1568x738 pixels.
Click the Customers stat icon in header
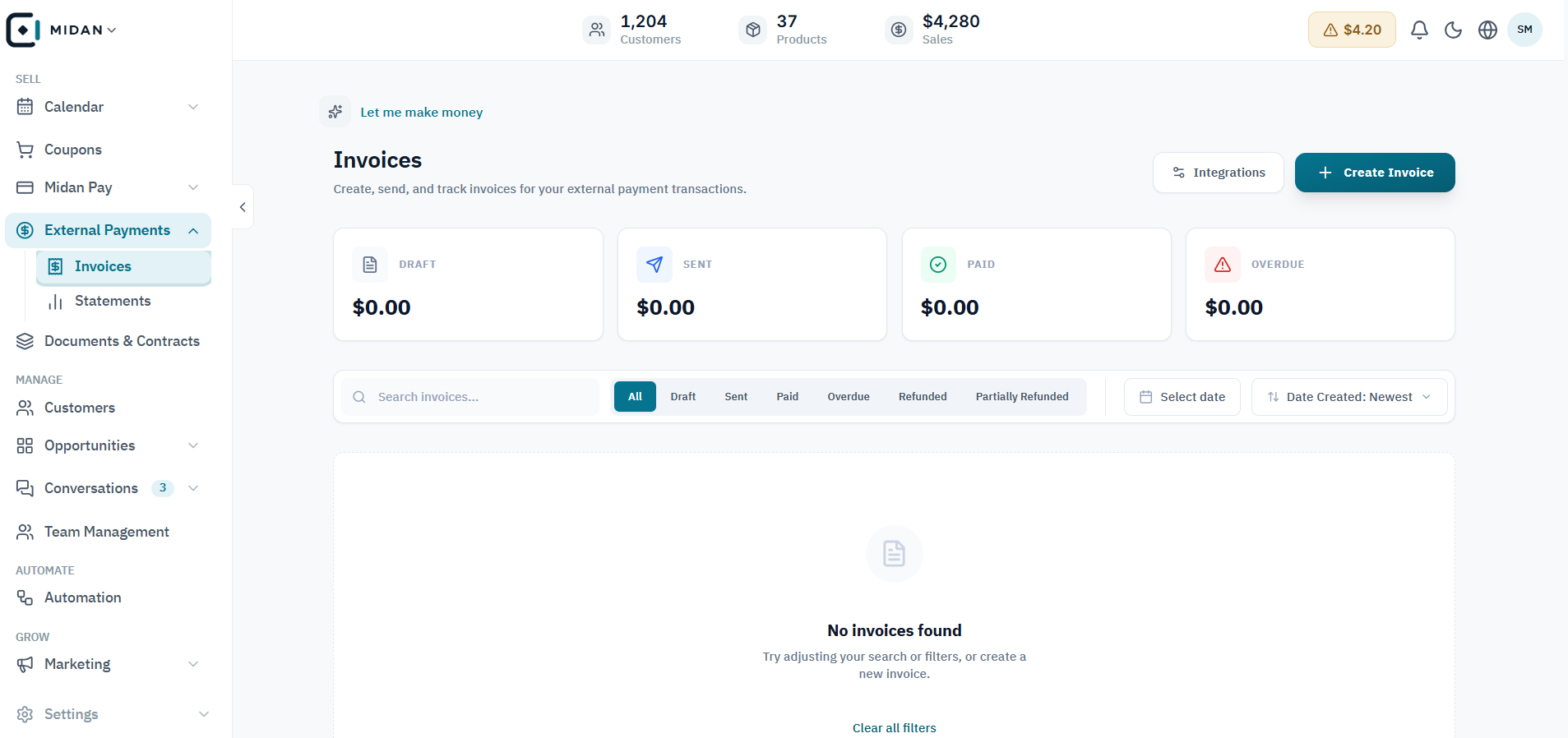coord(597,30)
